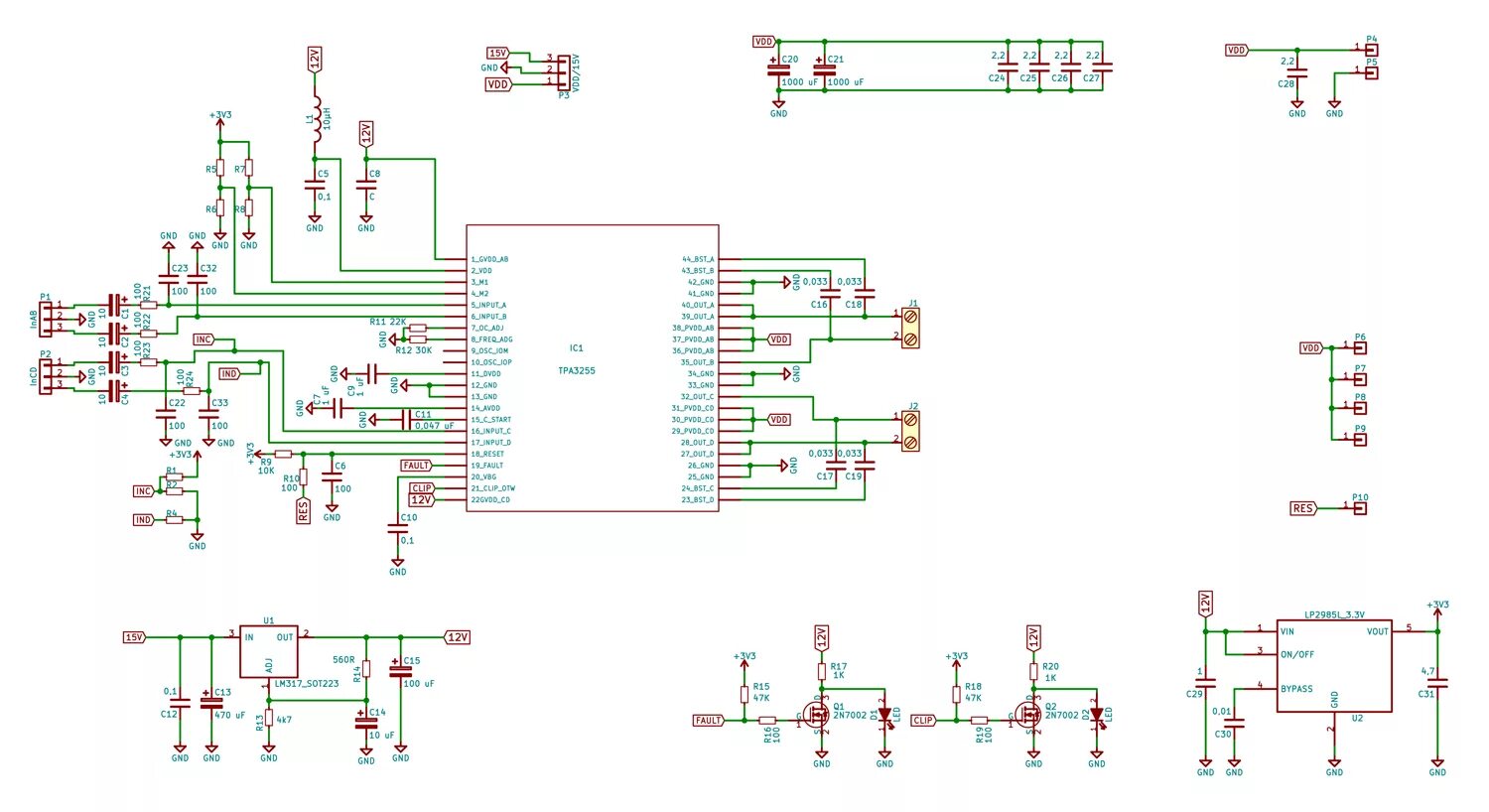Select the R11 22K resistor
Screen dimensions: 1489x812
tap(418, 328)
